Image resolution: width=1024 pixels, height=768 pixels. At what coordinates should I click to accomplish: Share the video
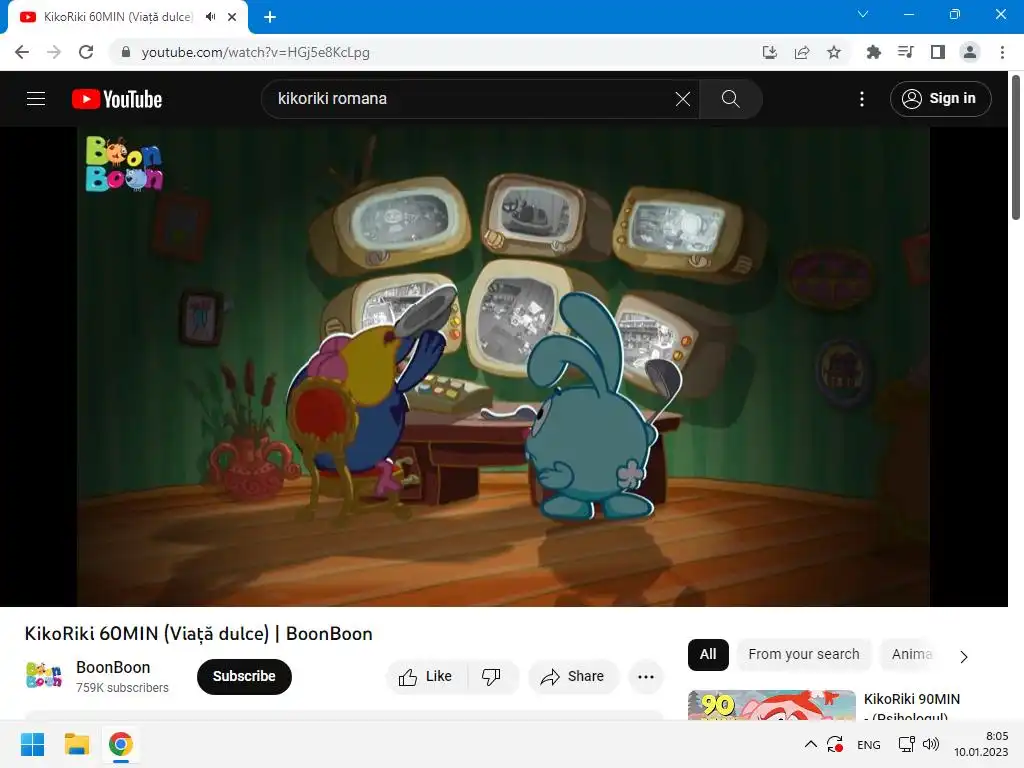click(573, 677)
